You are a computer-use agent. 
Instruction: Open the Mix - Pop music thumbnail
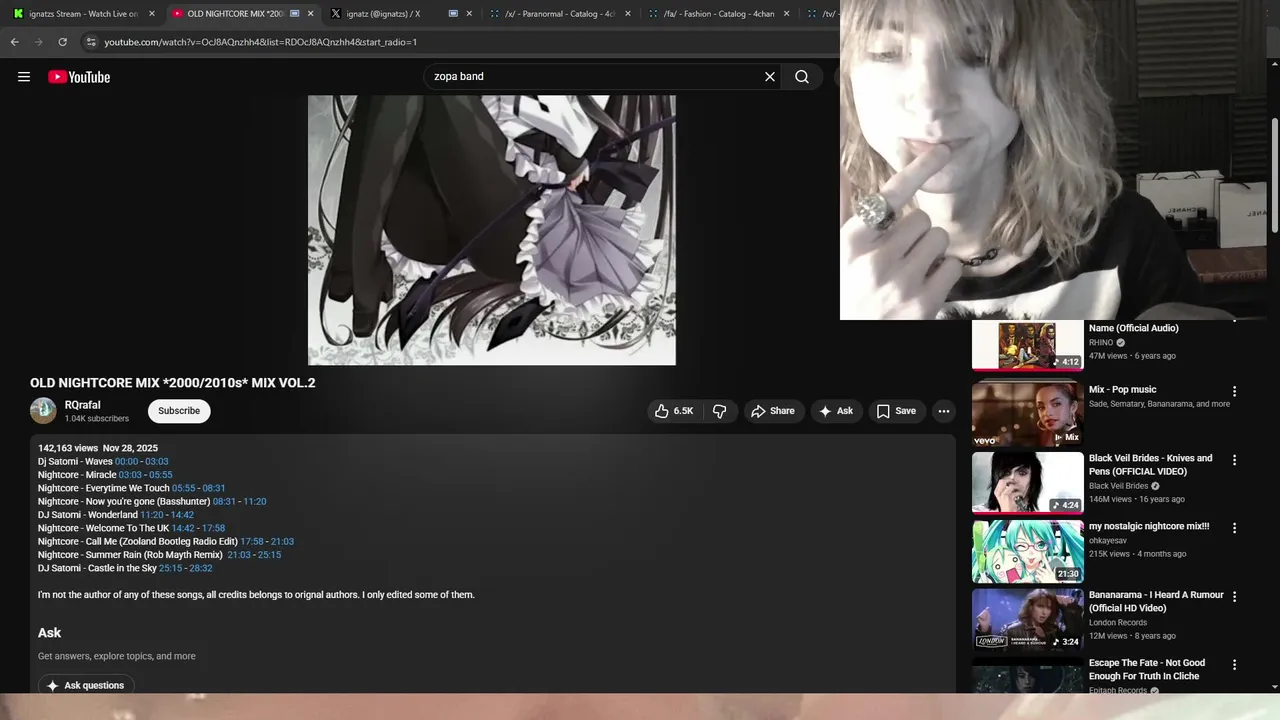click(x=1028, y=413)
